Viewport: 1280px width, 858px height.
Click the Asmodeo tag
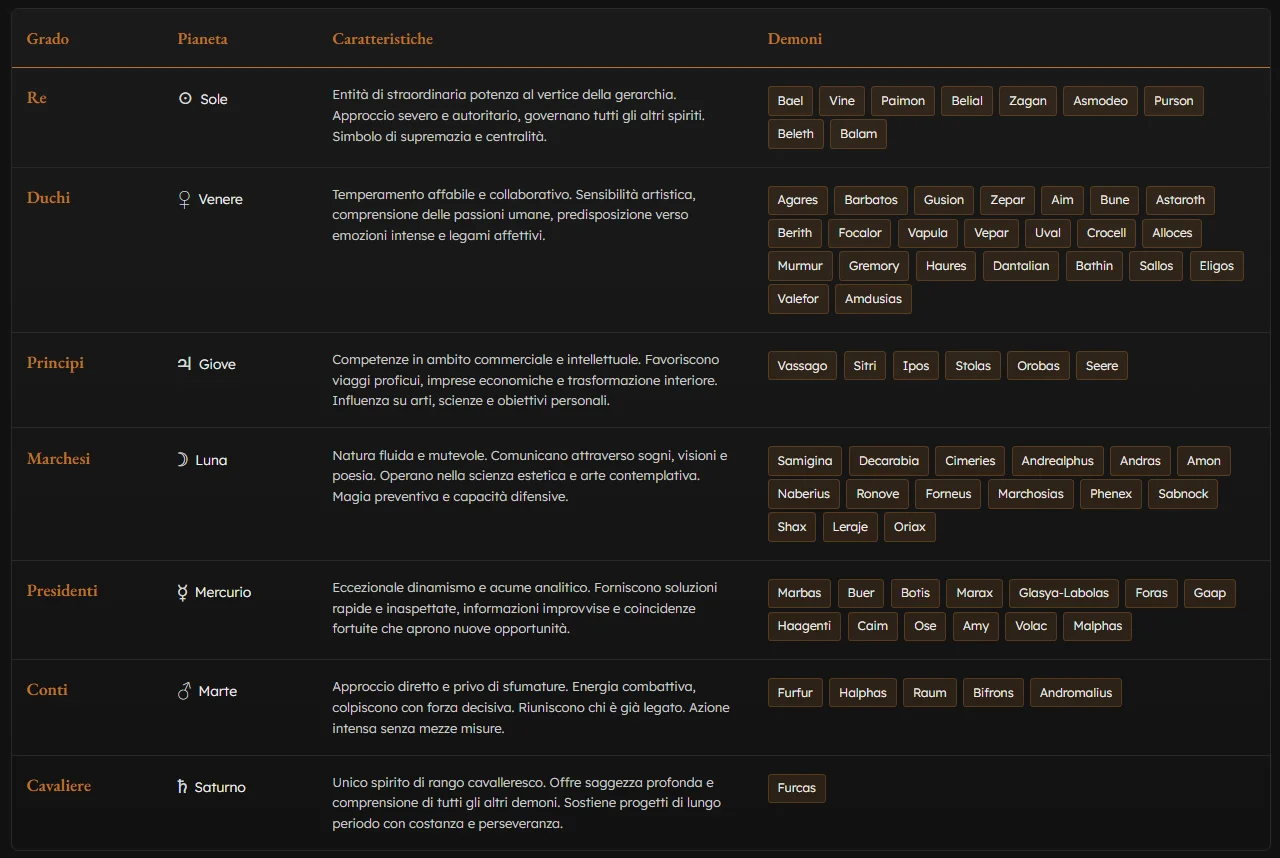click(x=1100, y=101)
